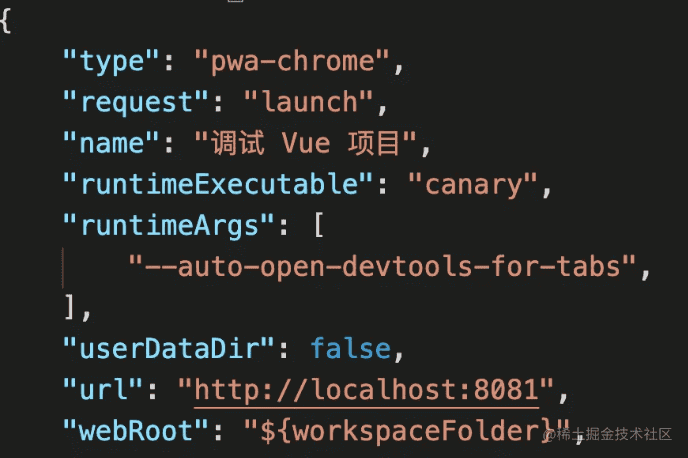Screen dimensions: 688x458
Task: Click the "${workspaceFolder}" value
Action: pyautogui.click(x=406, y=431)
